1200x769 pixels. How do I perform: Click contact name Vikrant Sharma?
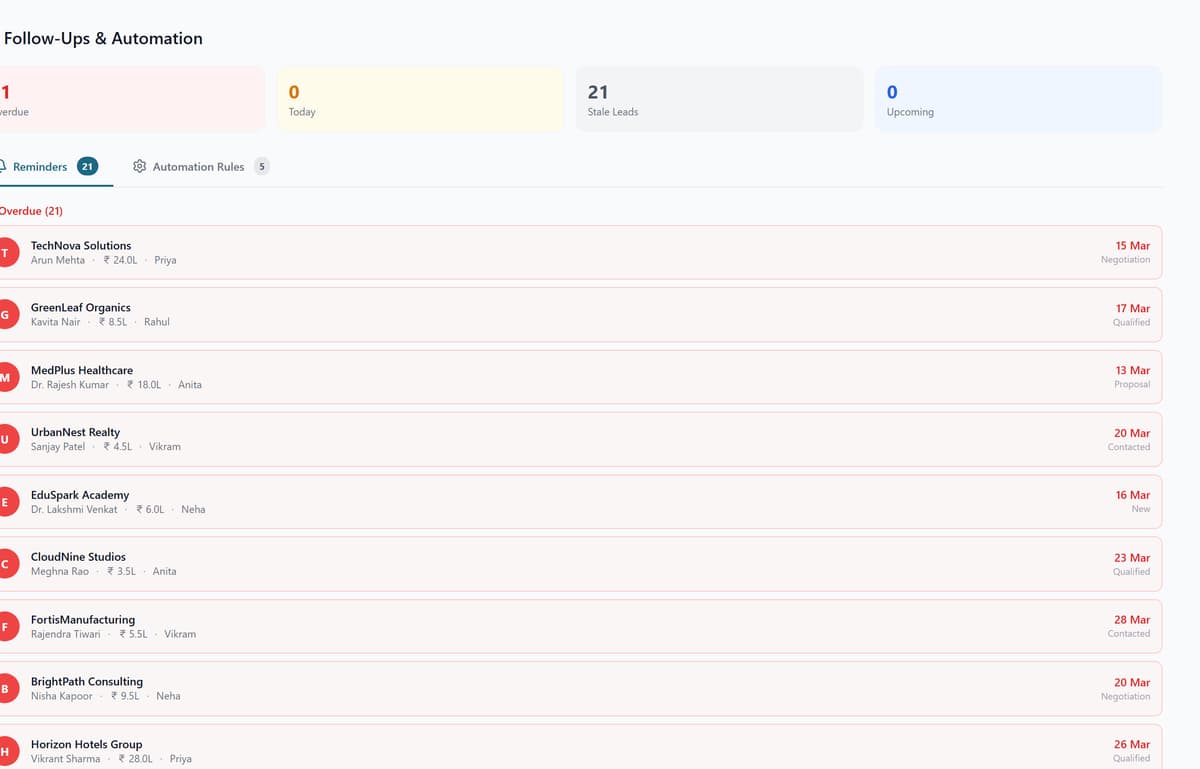(x=66, y=759)
